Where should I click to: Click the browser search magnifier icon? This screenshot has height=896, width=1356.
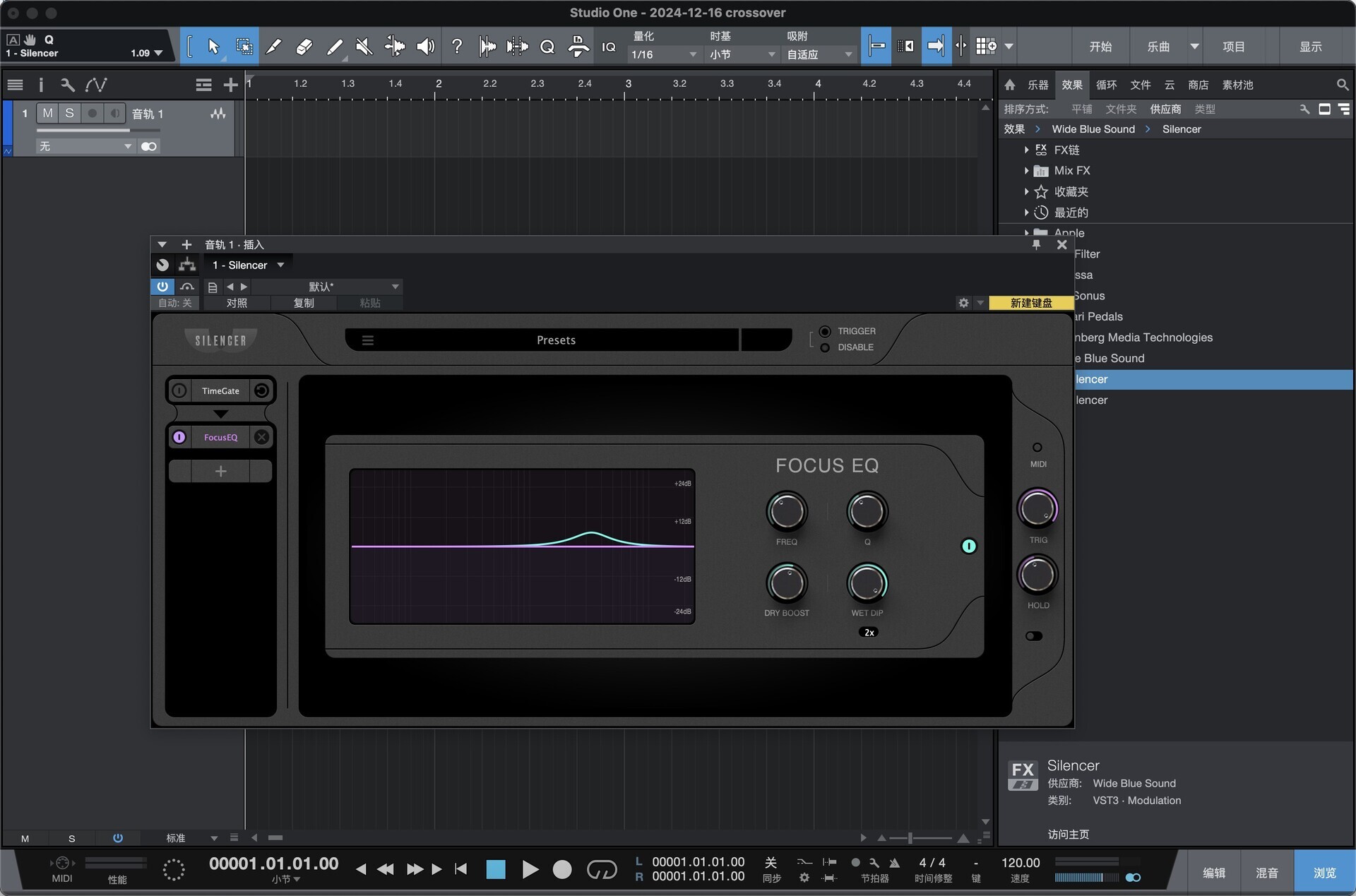click(x=1343, y=85)
